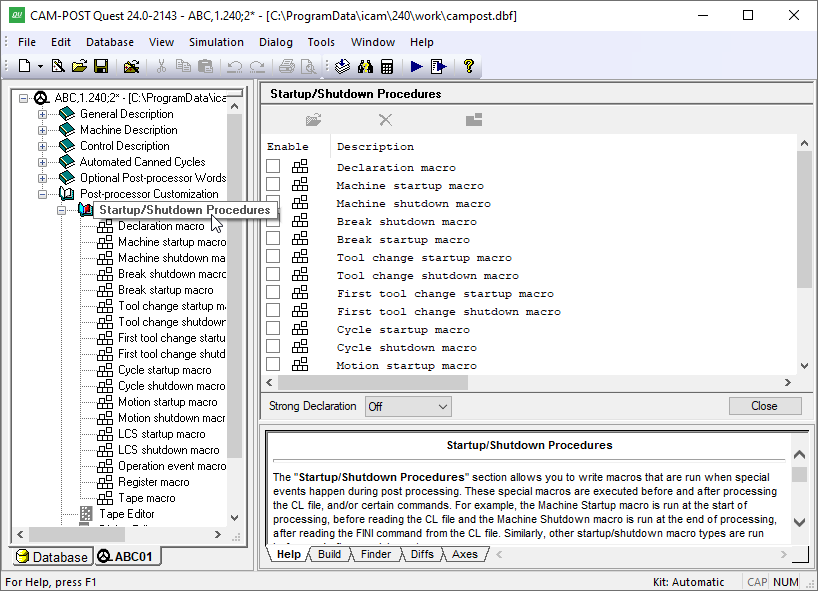Click the blocks icon right of delete X
Viewport: 818px width, 591px height.
pyautogui.click(x=474, y=120)
